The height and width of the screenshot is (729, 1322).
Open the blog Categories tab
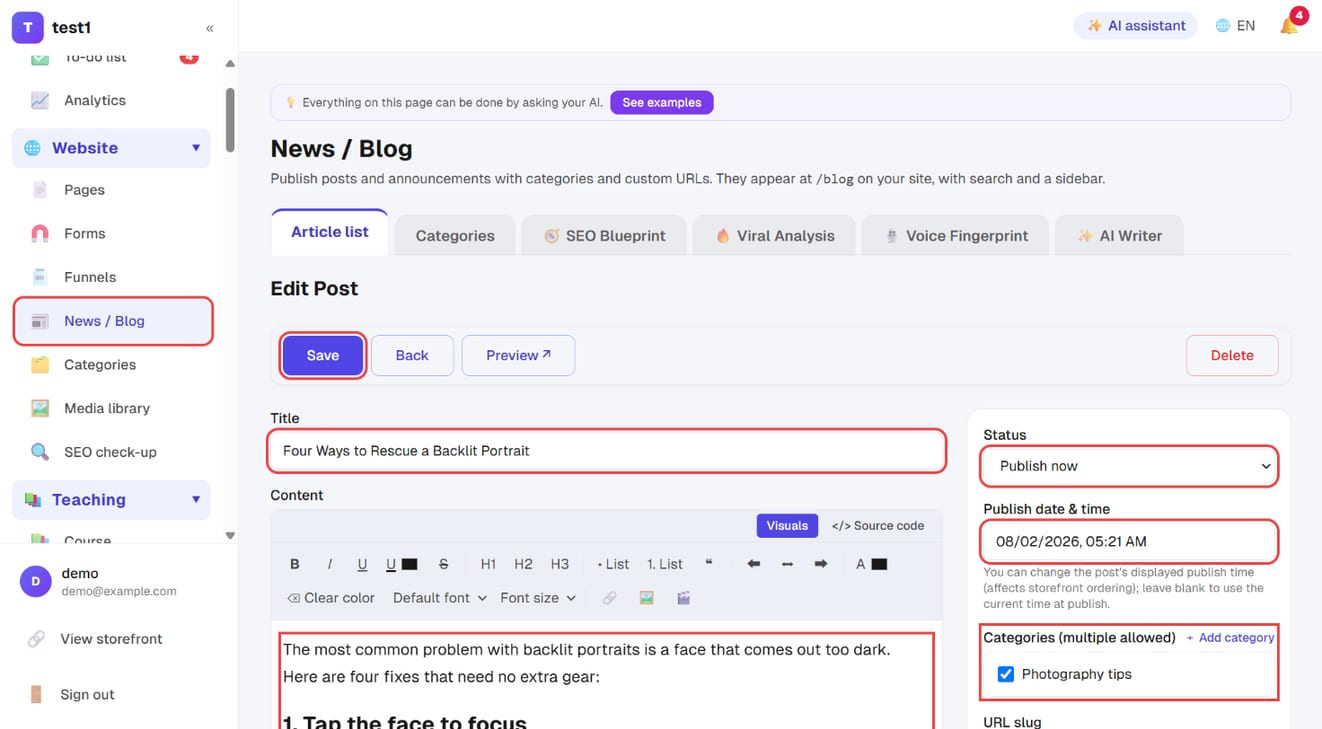coord(455,236)
